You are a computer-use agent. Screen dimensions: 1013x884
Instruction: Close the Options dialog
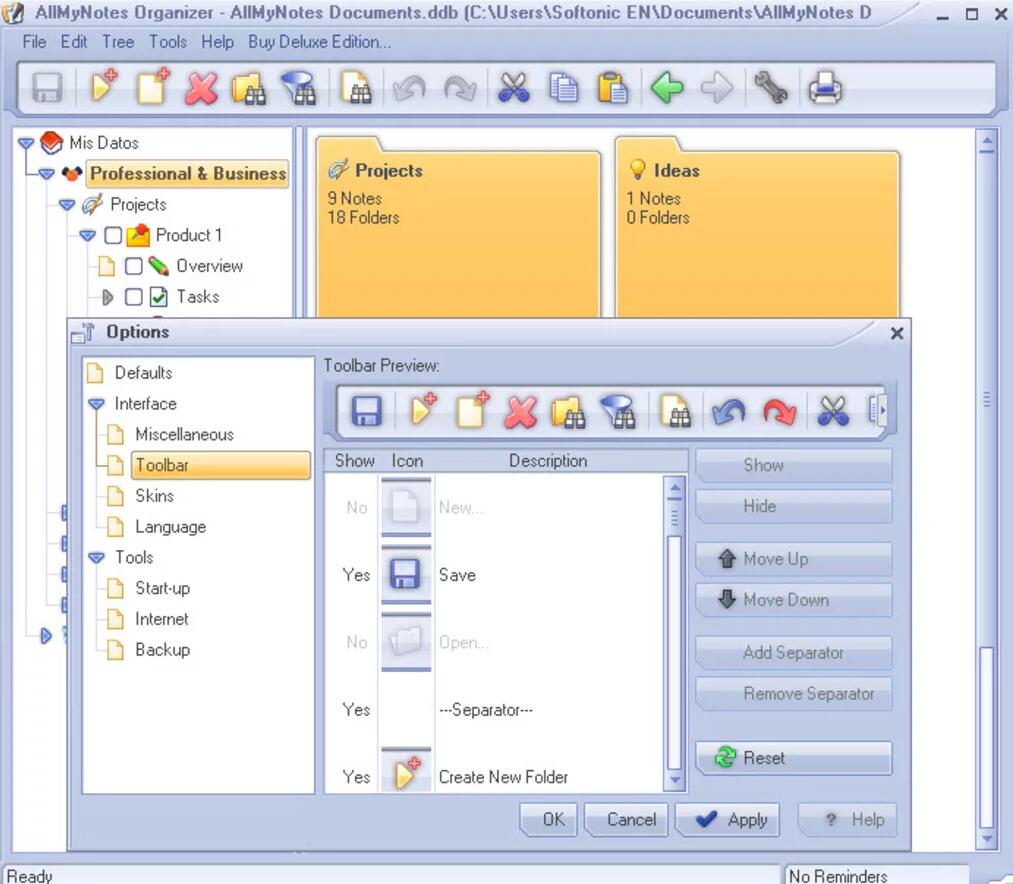pyautogui.click(x=897, y=333)
